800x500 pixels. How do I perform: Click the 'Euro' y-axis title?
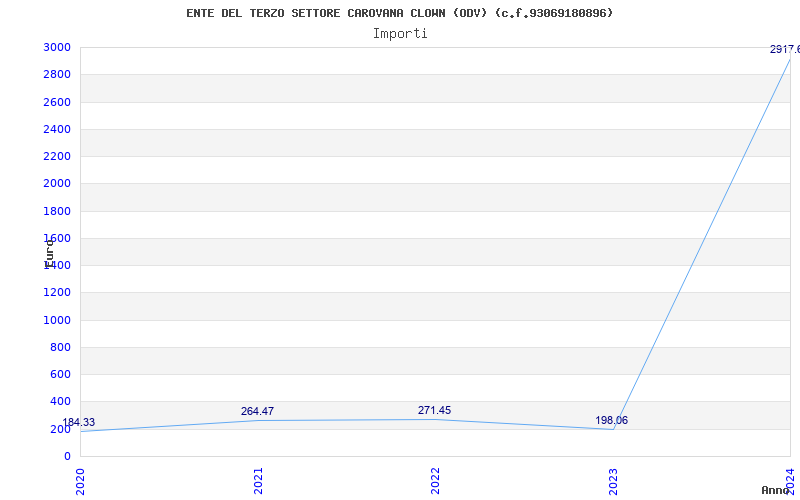49,251
